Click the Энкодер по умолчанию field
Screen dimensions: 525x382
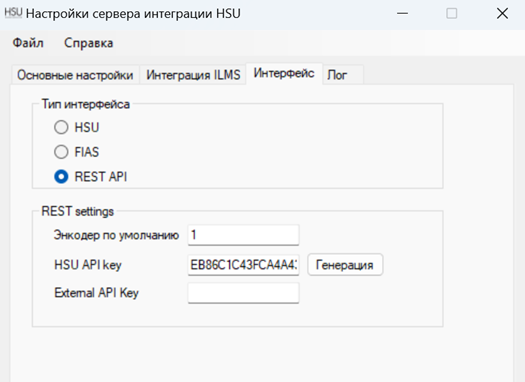pos(243,235)
